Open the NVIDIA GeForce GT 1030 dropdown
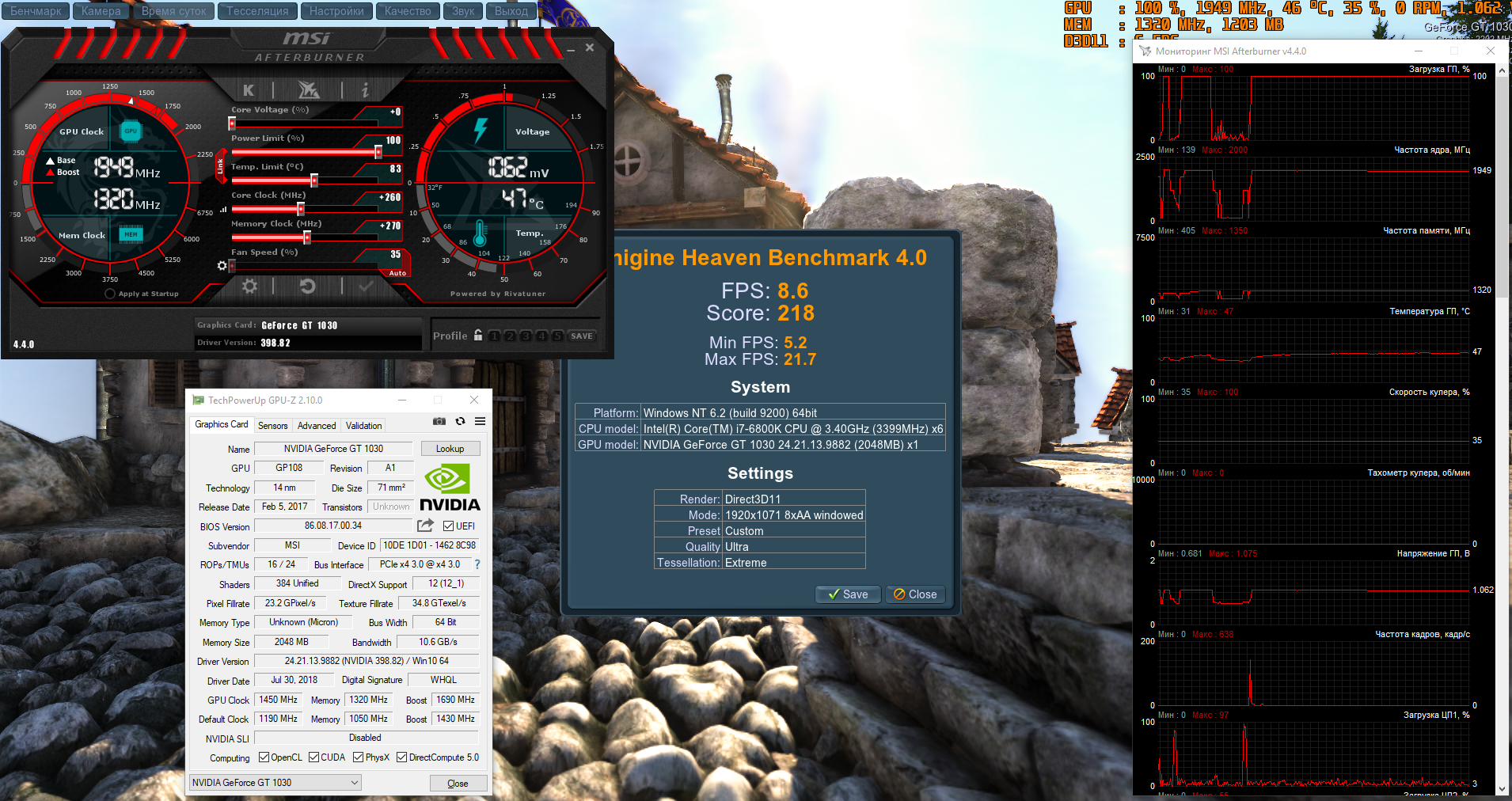 (275, 783)
